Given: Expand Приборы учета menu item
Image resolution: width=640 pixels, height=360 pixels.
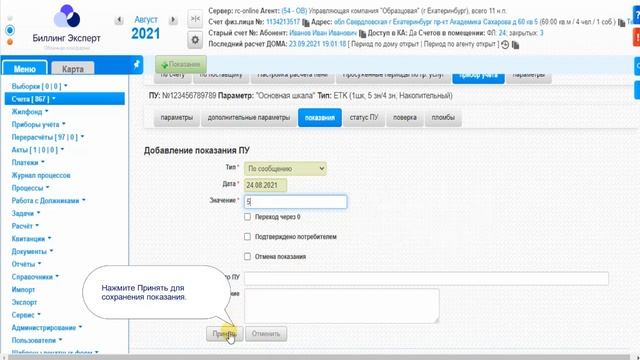Looking at the screenshot, I should click(x=38, y=124).
